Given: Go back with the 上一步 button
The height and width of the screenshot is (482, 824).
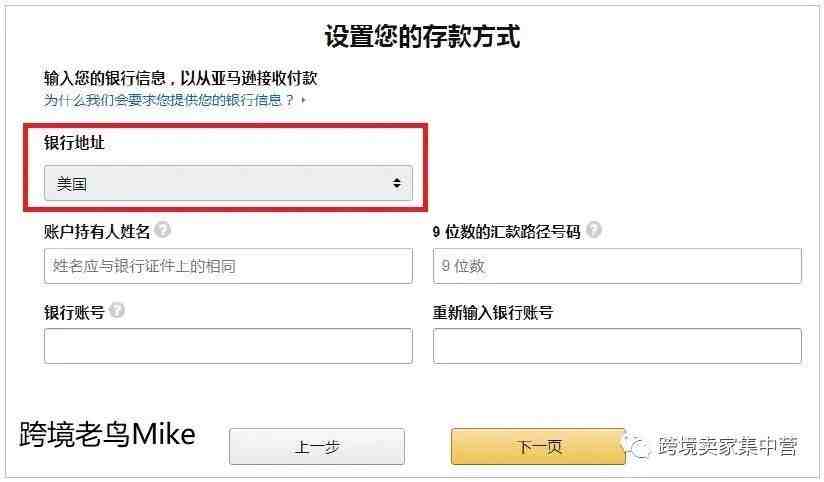Looking at the screenshot, I should [x=317, y=447].
